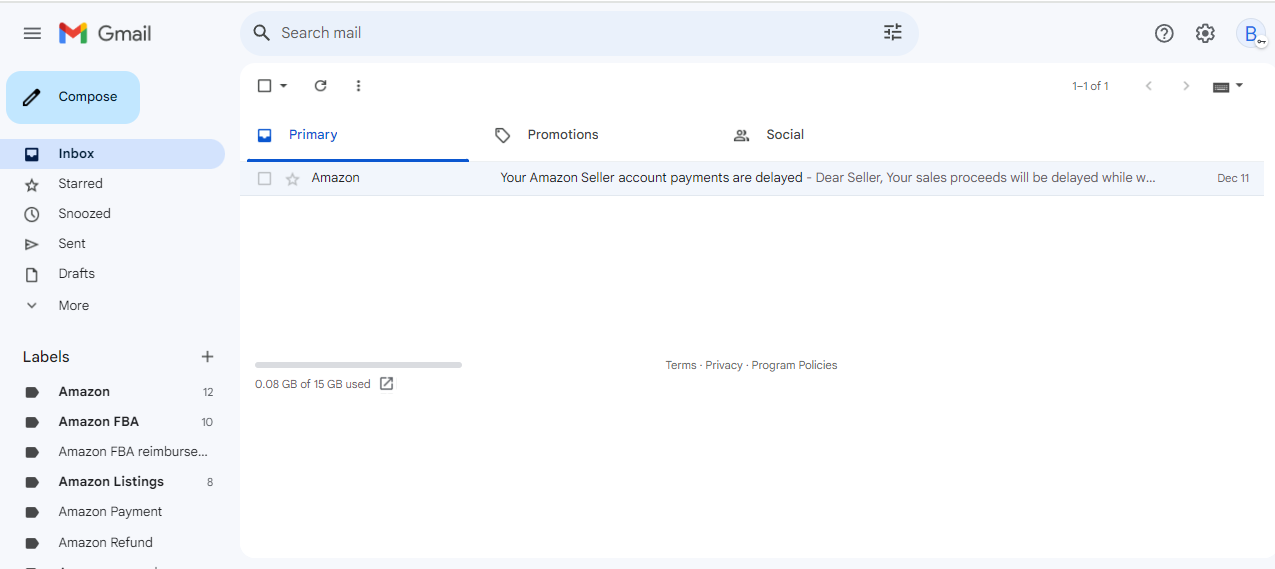Create a new label plus icon

pos(207,357)
